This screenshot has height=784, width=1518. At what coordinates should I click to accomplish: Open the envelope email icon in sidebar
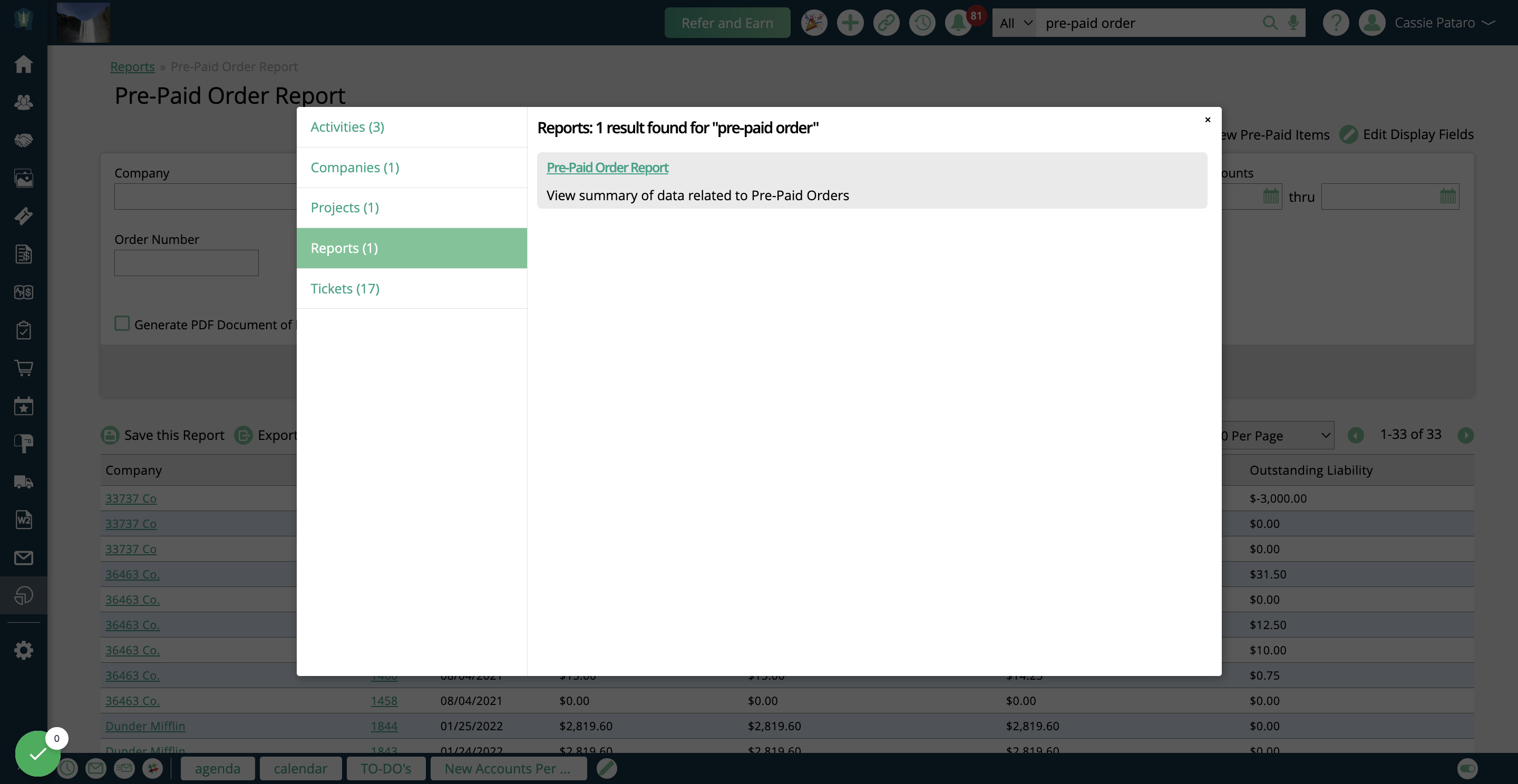pyautogui.click(x=24, y=558)
